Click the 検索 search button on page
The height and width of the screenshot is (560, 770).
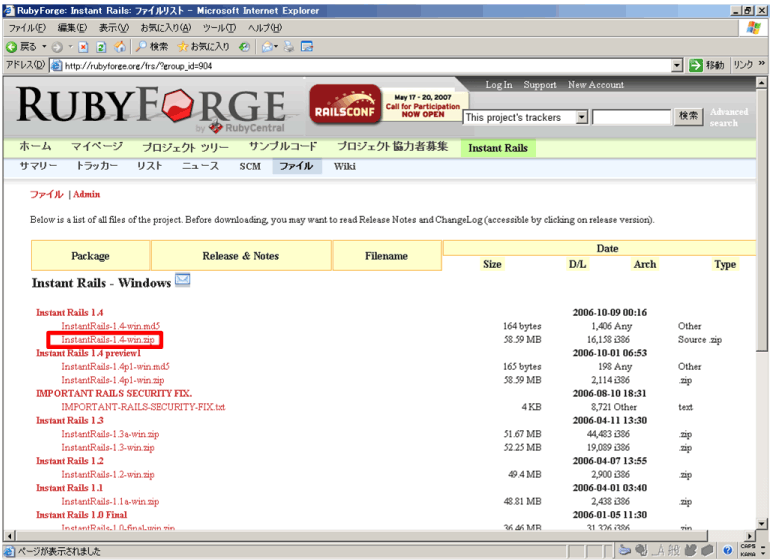(x=688, y=116)
